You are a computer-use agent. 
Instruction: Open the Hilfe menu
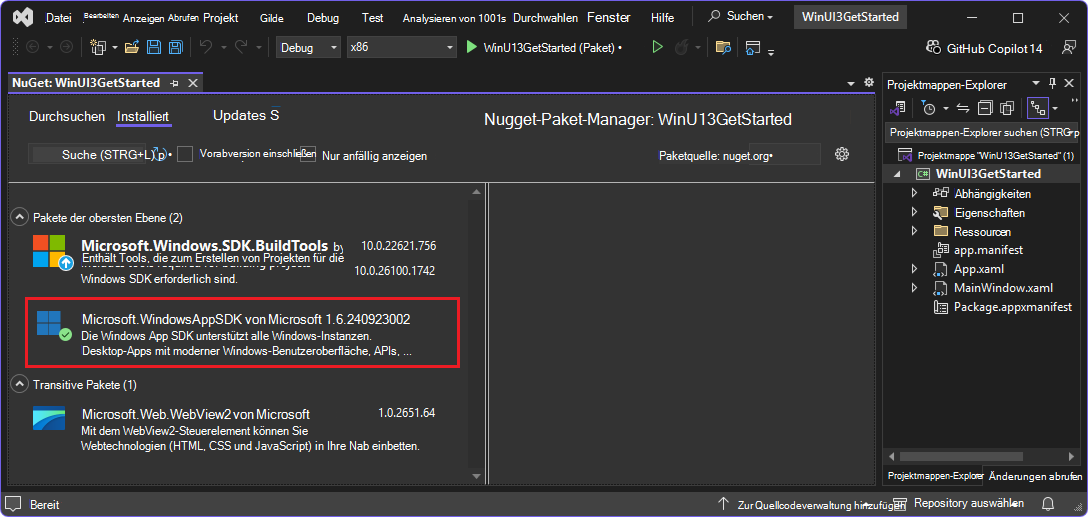(x=663, y=18)
